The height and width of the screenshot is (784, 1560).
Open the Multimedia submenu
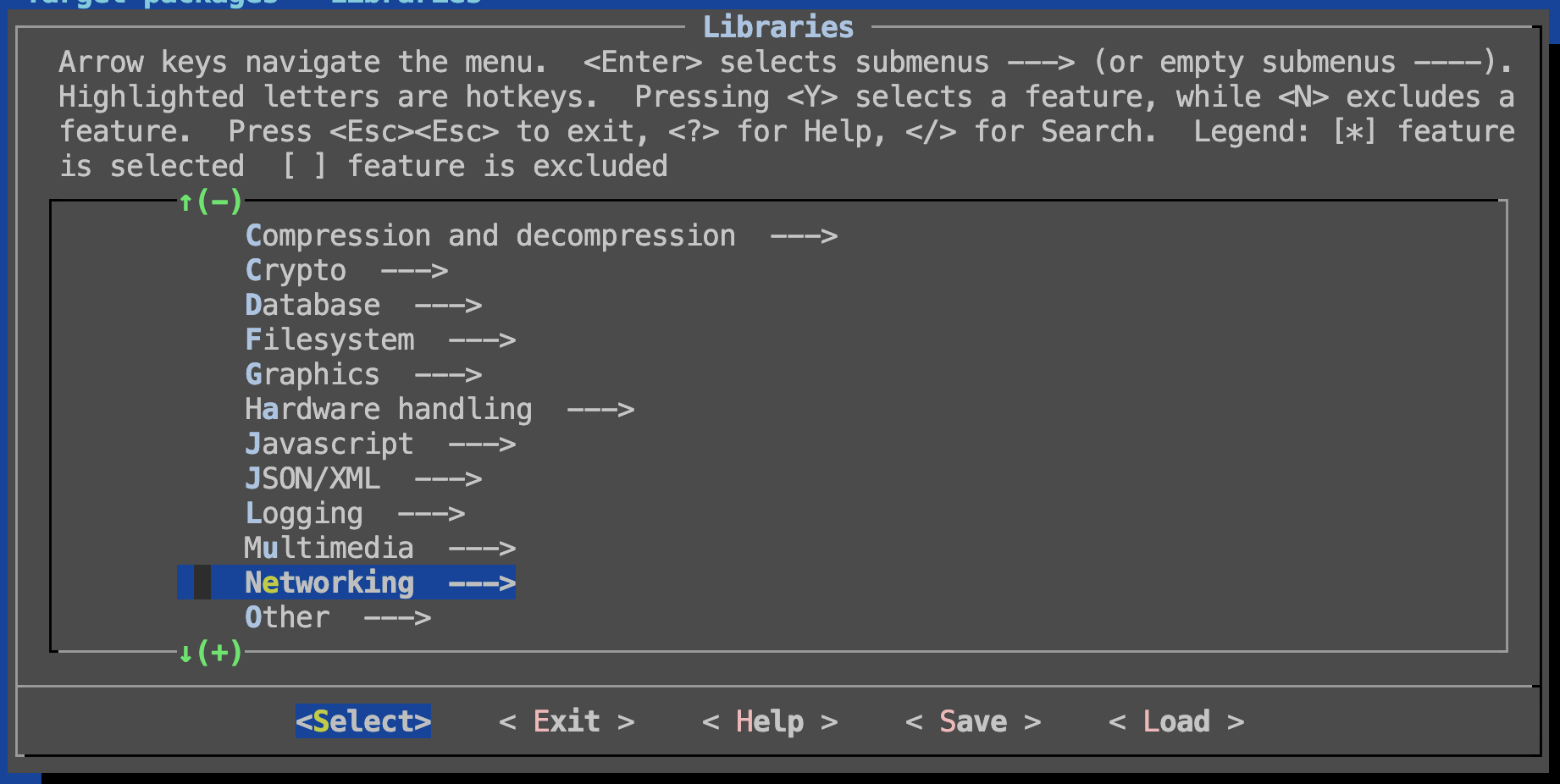(329, 548)
